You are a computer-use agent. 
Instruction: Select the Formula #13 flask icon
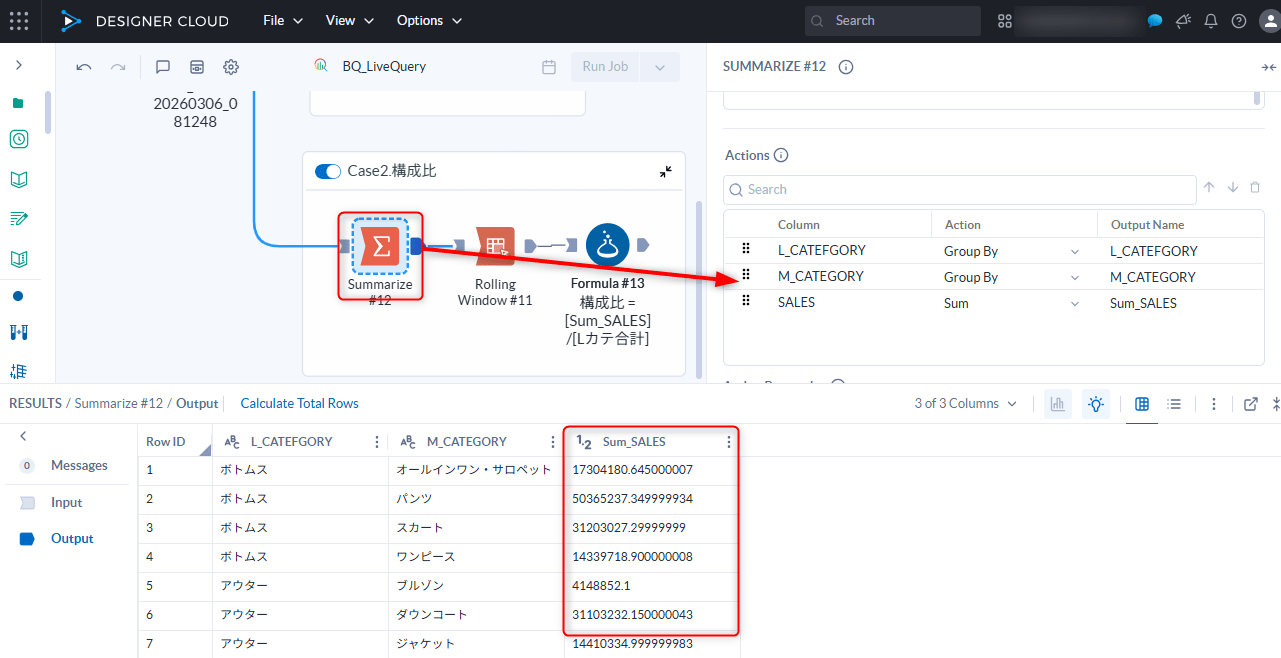point(607,245)
